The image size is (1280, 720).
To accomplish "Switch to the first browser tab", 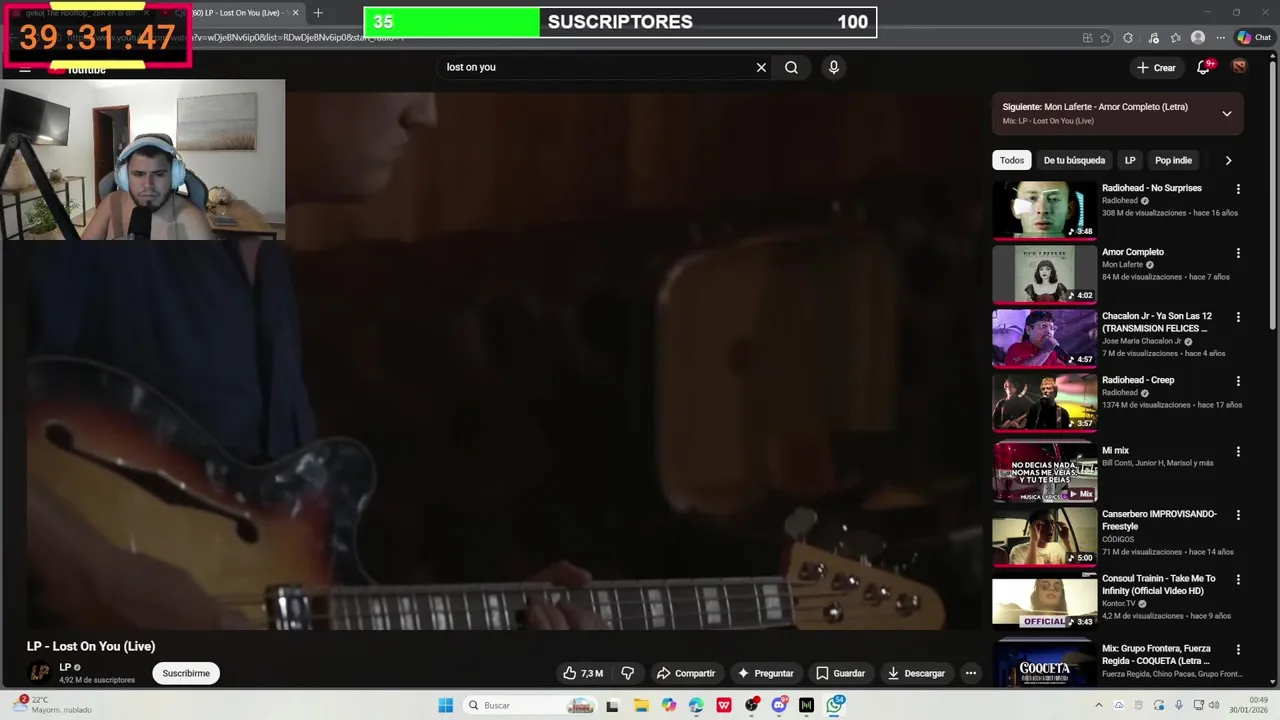I will [x=80, y=13].
